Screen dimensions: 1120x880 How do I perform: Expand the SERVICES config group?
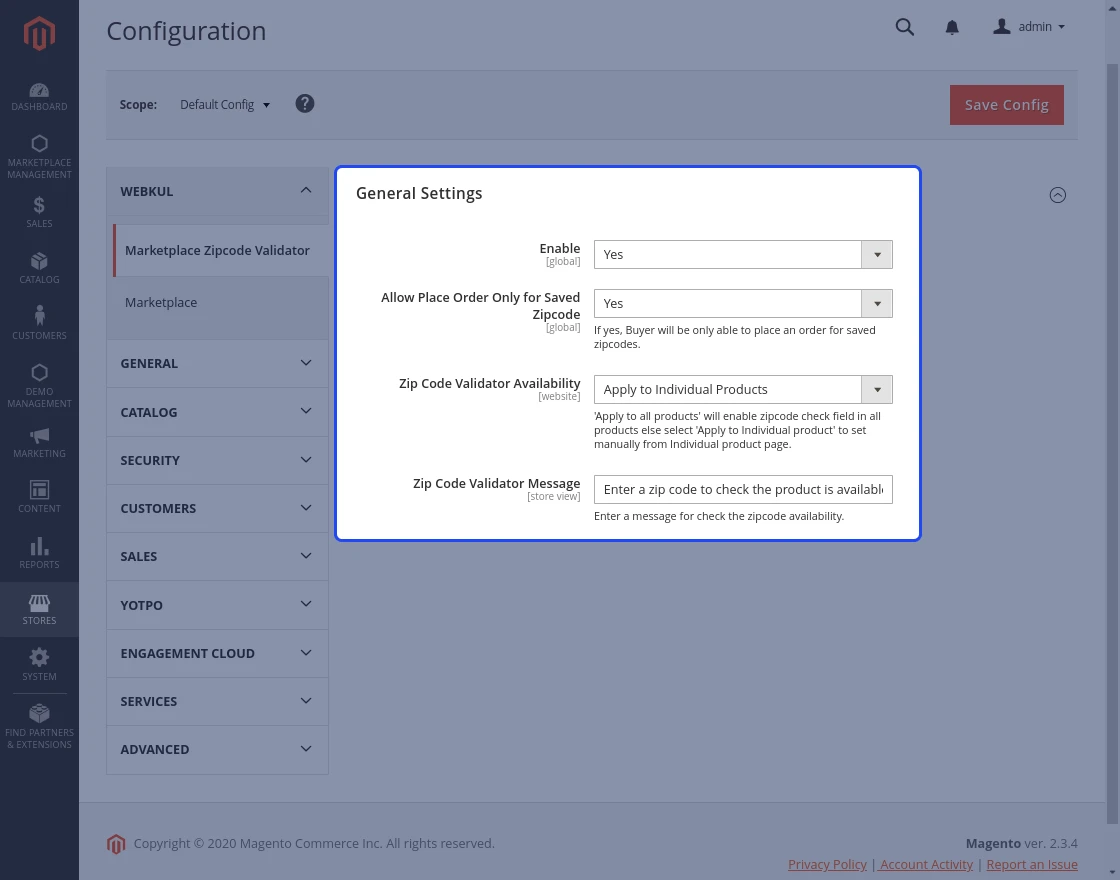coord(217,701)
